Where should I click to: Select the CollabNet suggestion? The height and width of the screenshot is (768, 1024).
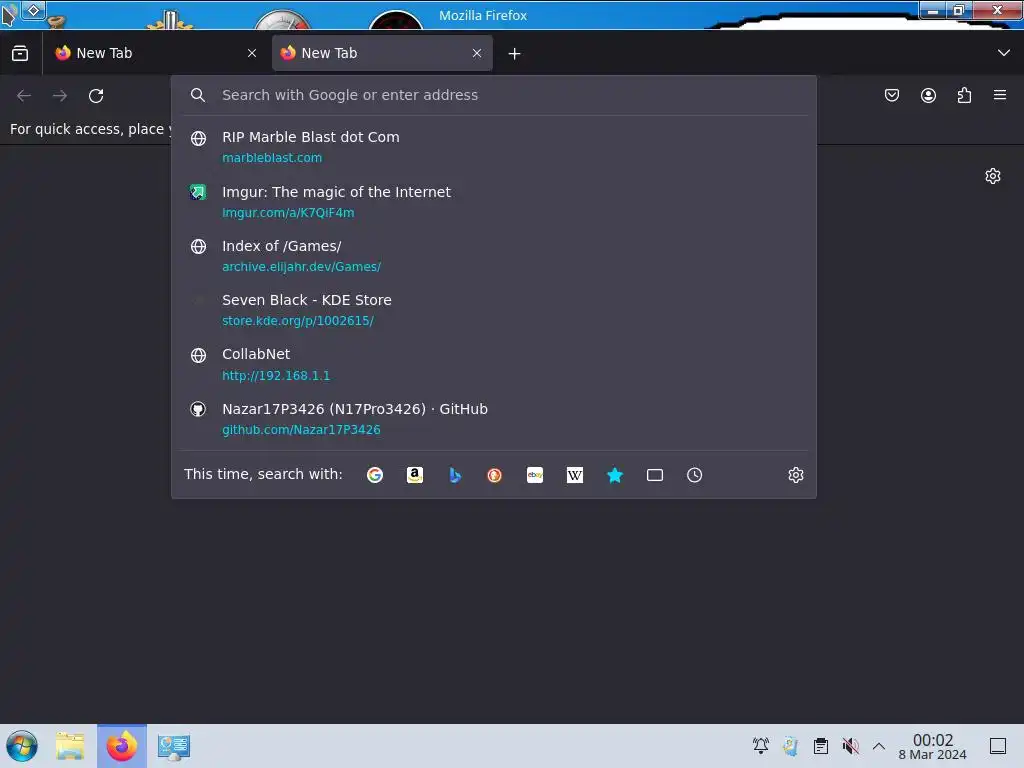click(x=494, y=364)
